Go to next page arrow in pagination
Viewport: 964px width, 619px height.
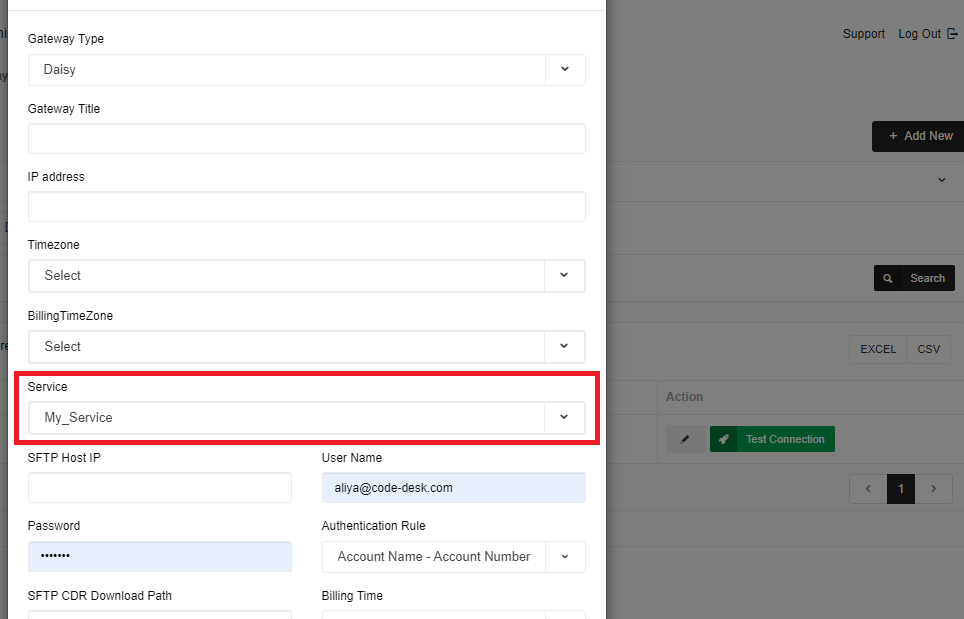[933, 489]
